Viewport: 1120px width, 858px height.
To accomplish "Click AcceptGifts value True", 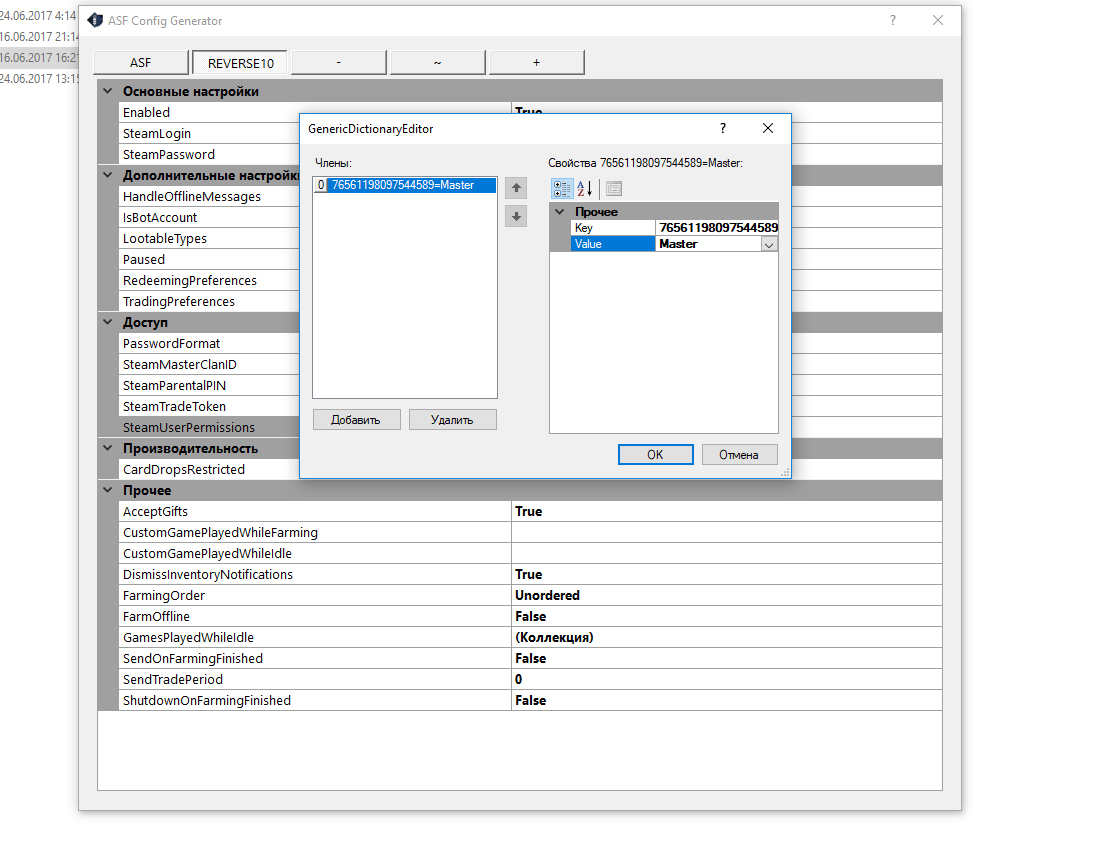I will pos(727,512).
